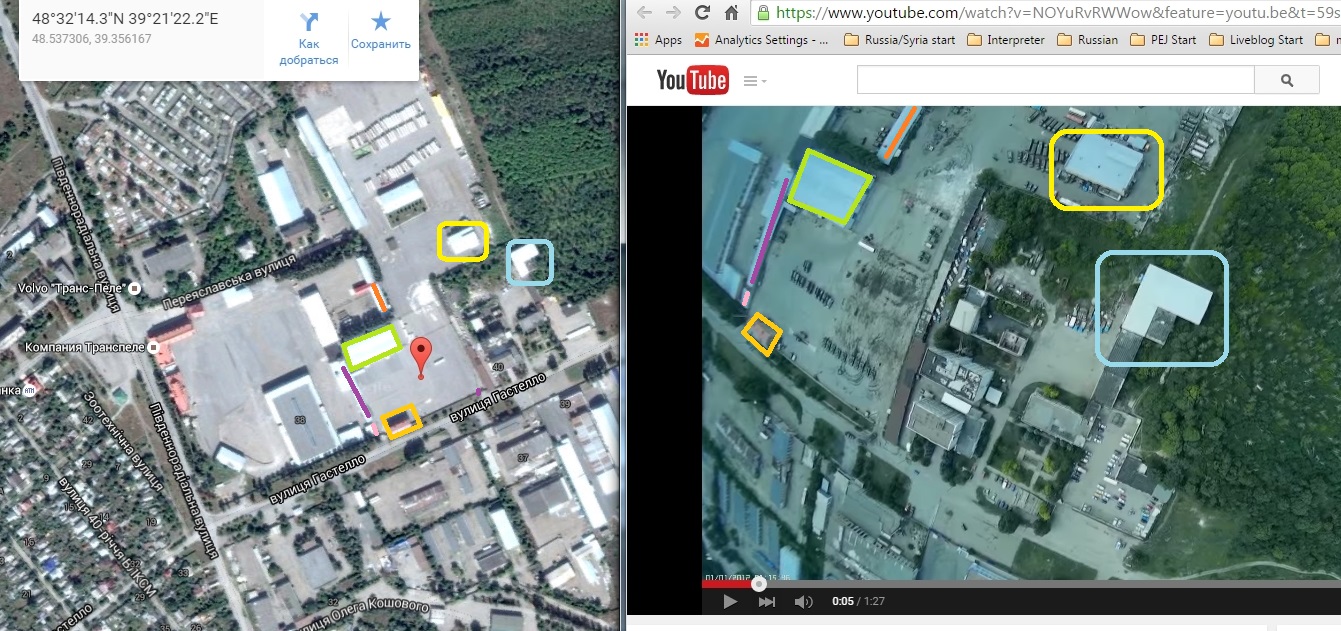Open the PEJ Start bookmark folder
The height and width of the screenshot is (631, 1341).
point(1162,40)
